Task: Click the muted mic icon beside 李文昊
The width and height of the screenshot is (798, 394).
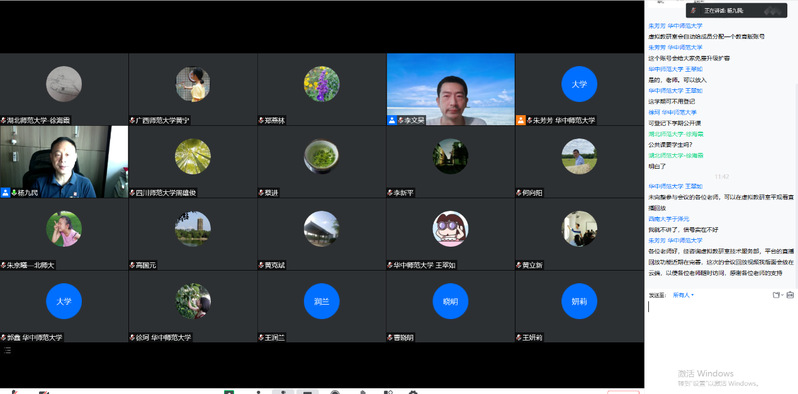Action: pyautogui.click(x=401, y=121)
